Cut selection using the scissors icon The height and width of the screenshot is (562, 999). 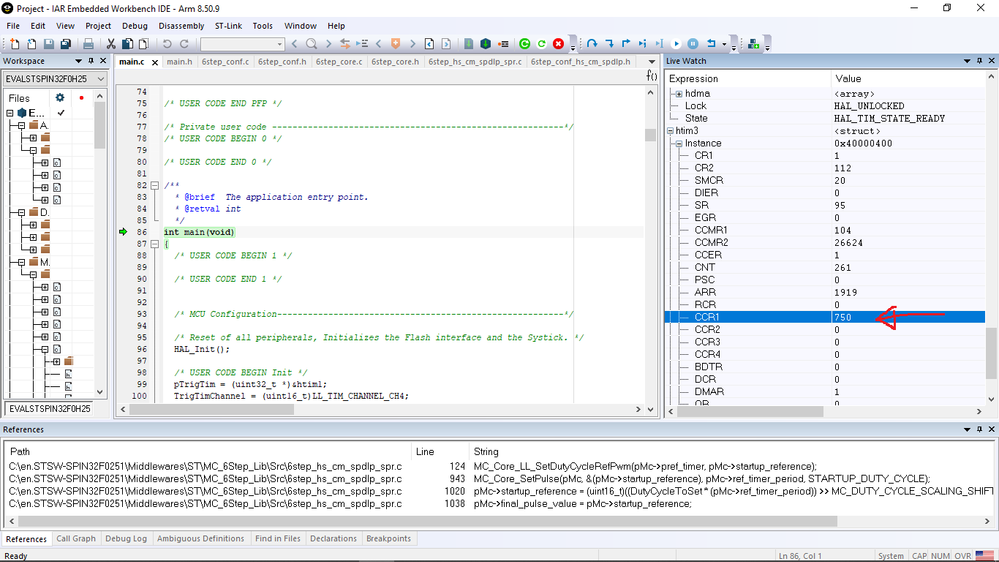pyautogui.click(x=111, y=43)
